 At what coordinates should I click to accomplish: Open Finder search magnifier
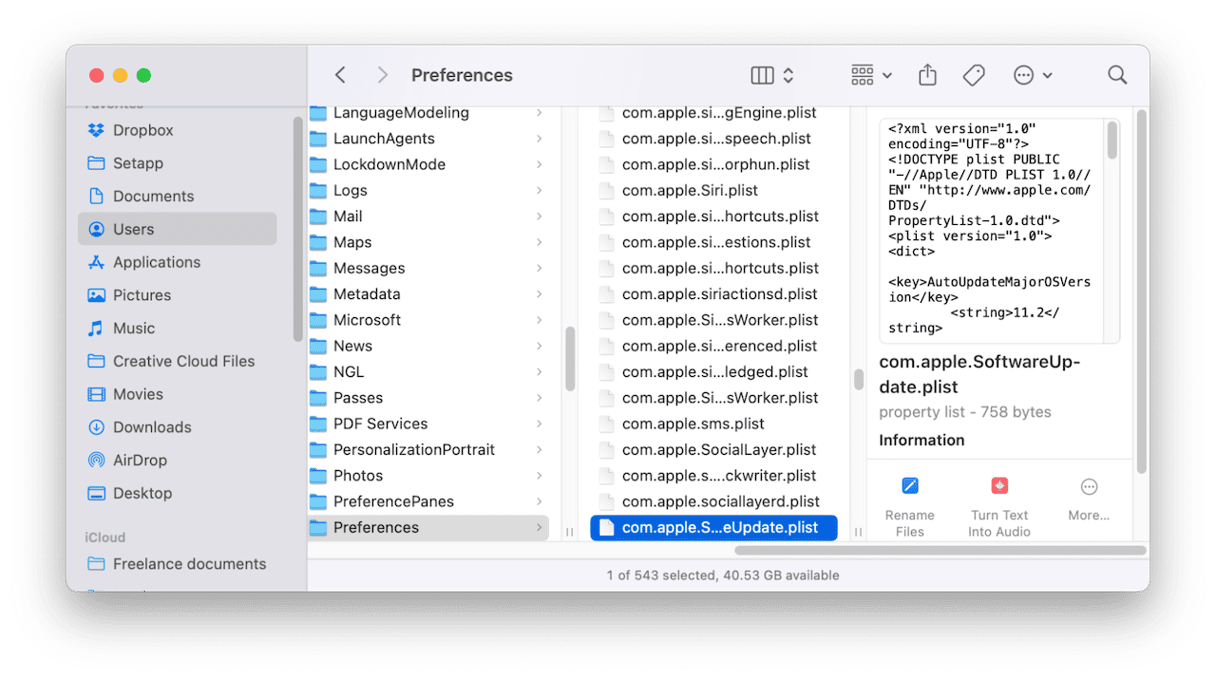click(x=1117, y=75)
